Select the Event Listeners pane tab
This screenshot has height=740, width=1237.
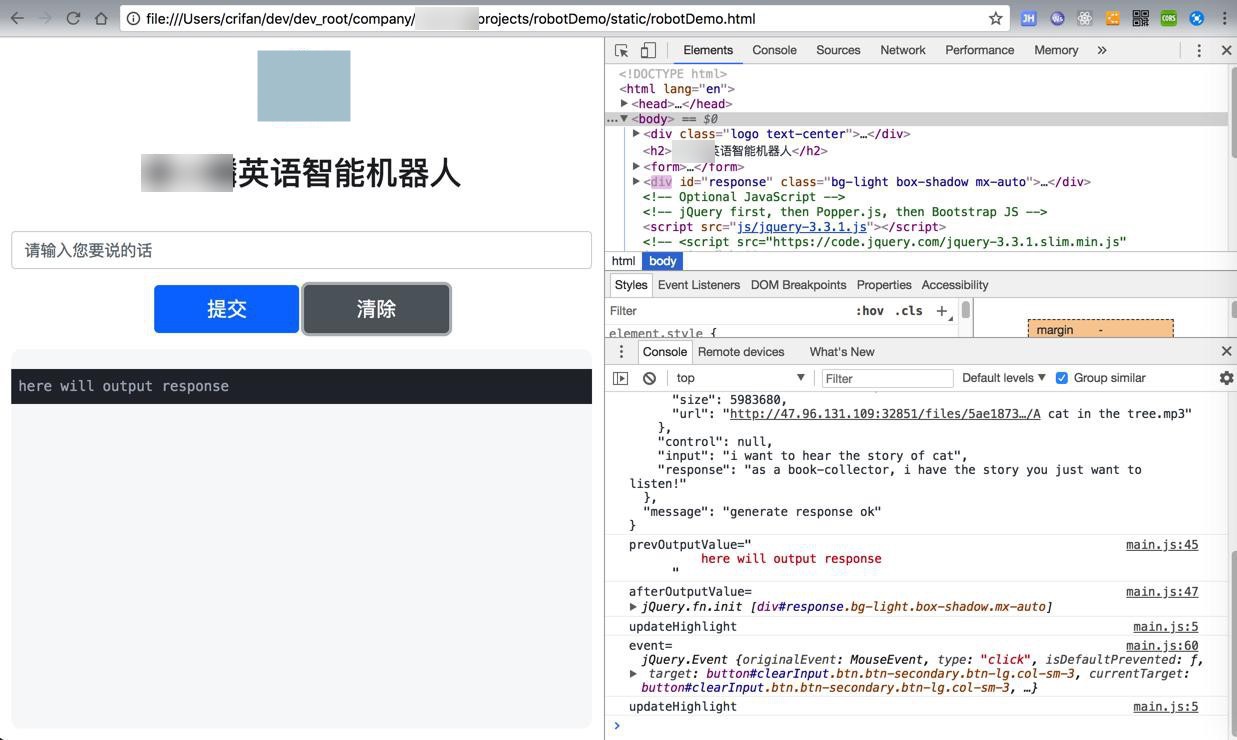click(699, 285)
